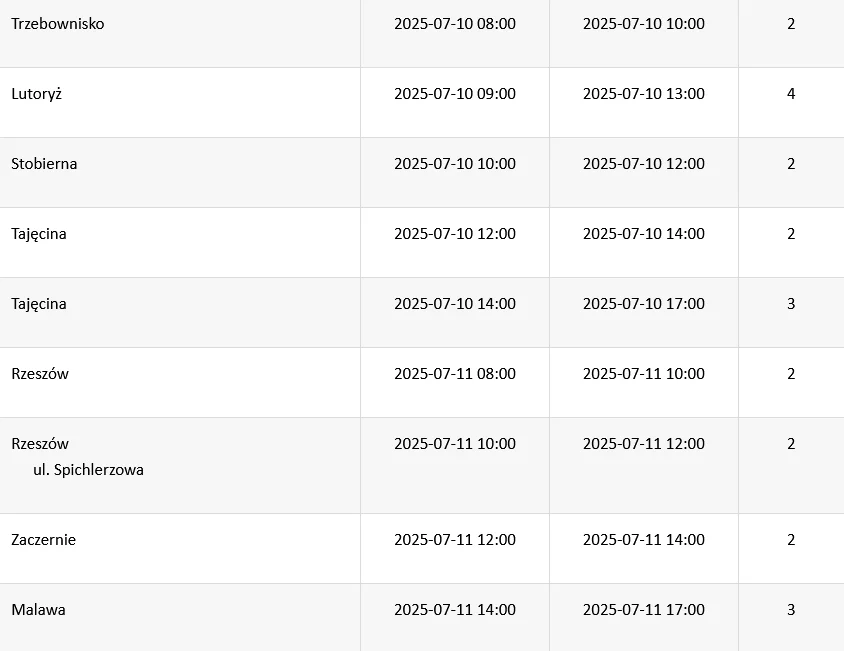Click duration value 2 in Trzebownisko row
Viewport: 844px width, 651px height.
pos(791,24)
